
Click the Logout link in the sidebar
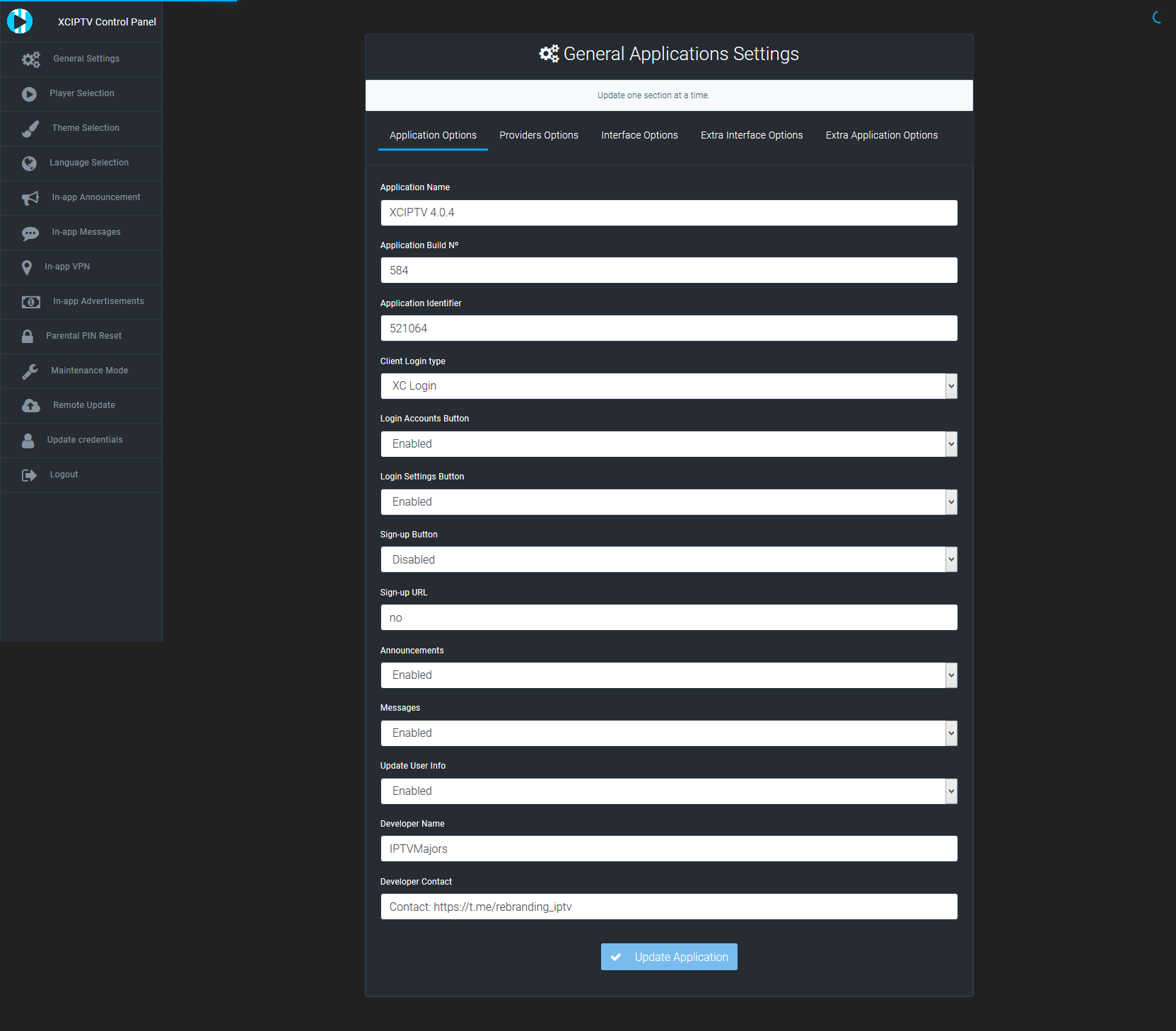[x=64, y=474]
